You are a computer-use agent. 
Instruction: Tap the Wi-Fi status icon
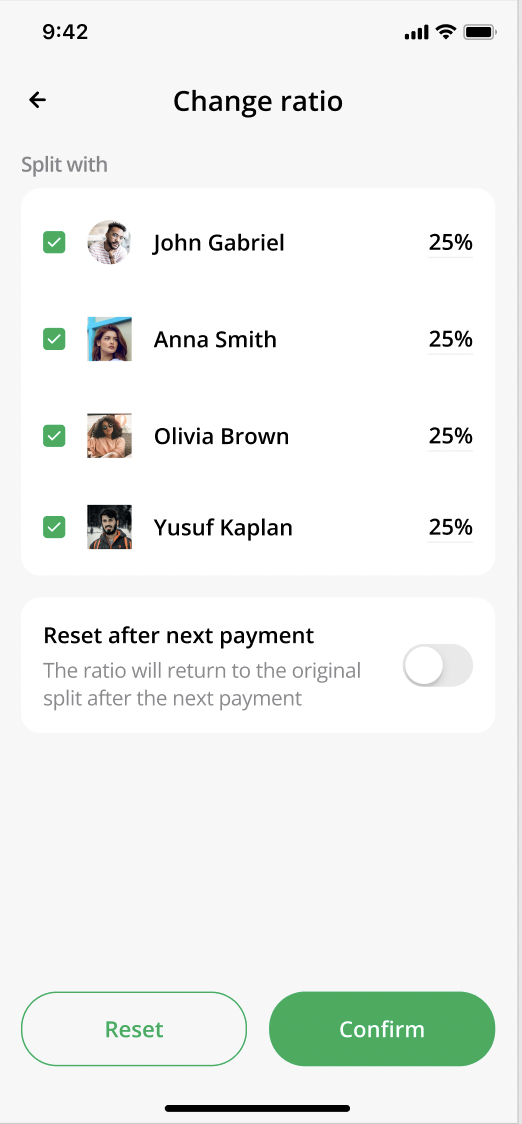[x=446, y=32]
